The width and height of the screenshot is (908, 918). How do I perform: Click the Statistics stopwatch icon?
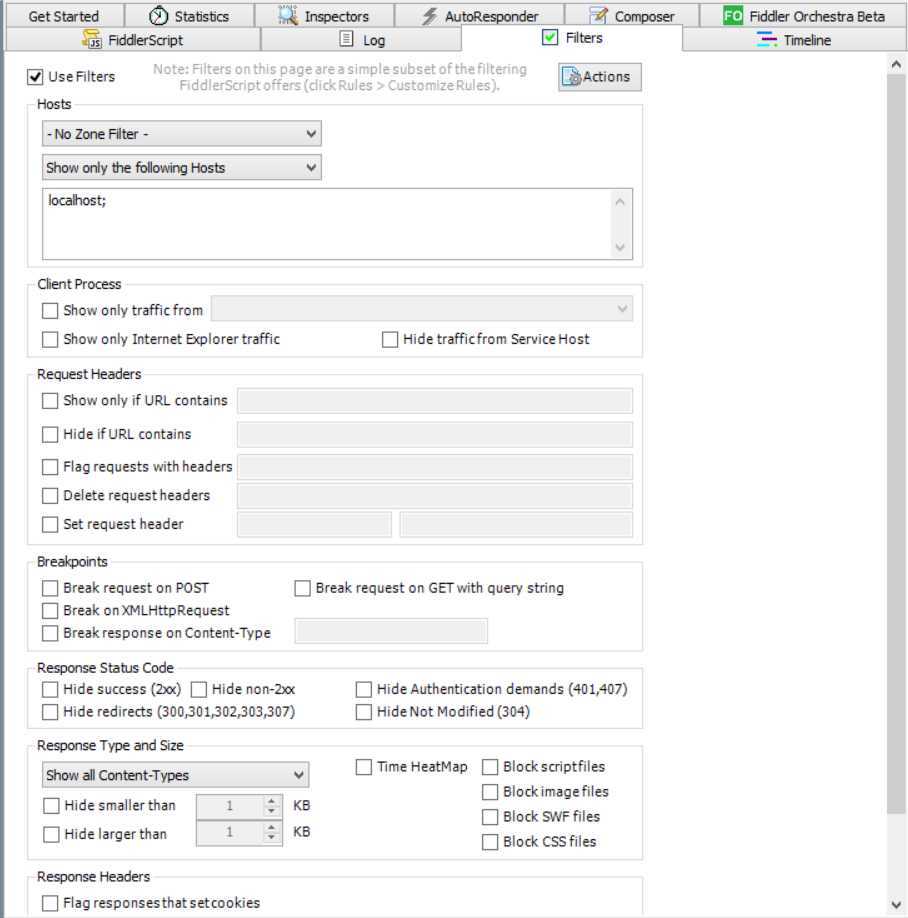pos(158,16)
